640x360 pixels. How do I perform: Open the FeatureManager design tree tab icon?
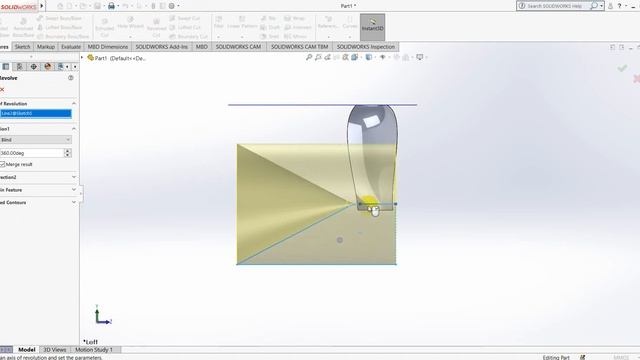click(x=6, y=67)
